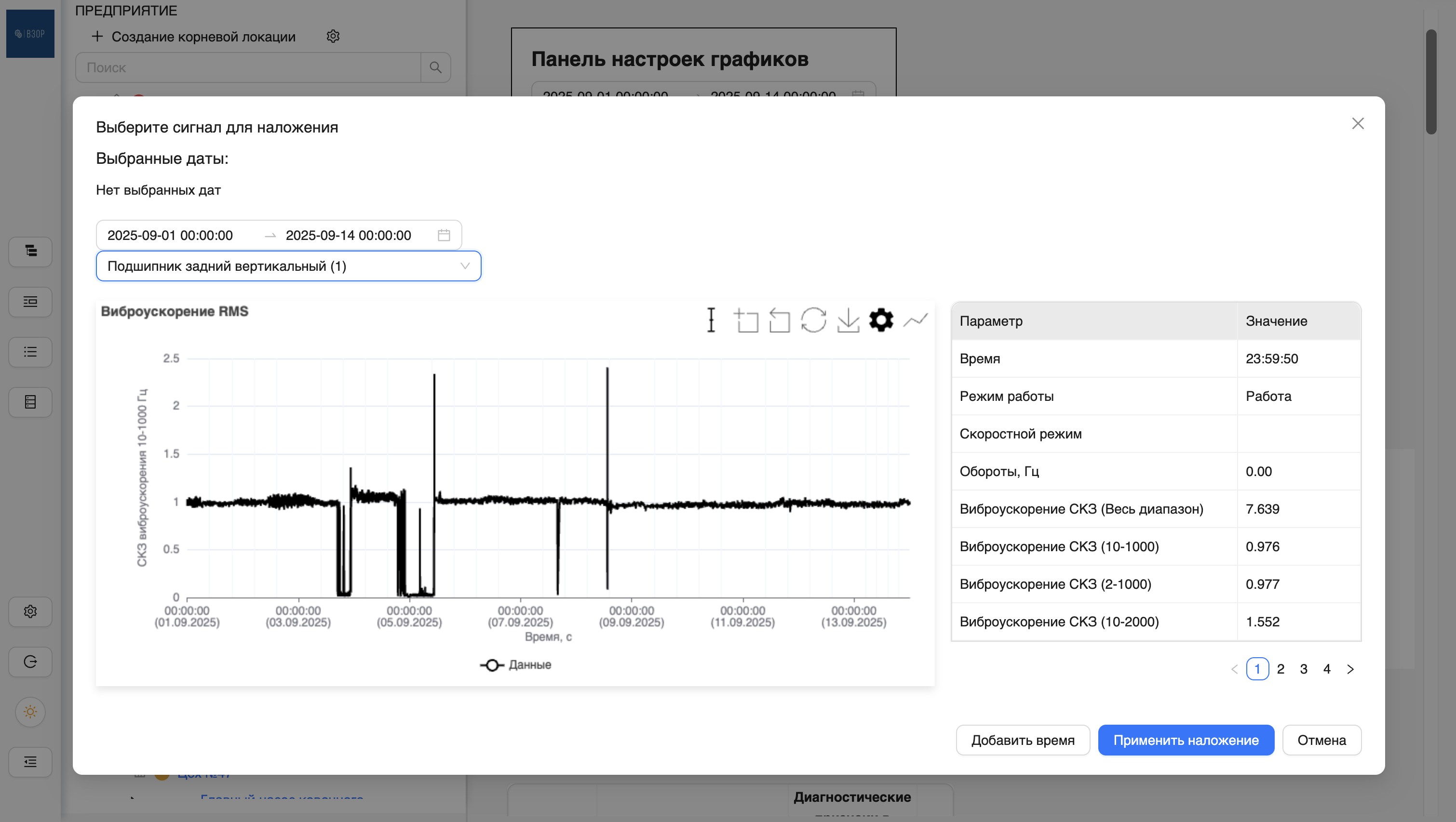Open page 4 of parameter table

point(1327,669)
